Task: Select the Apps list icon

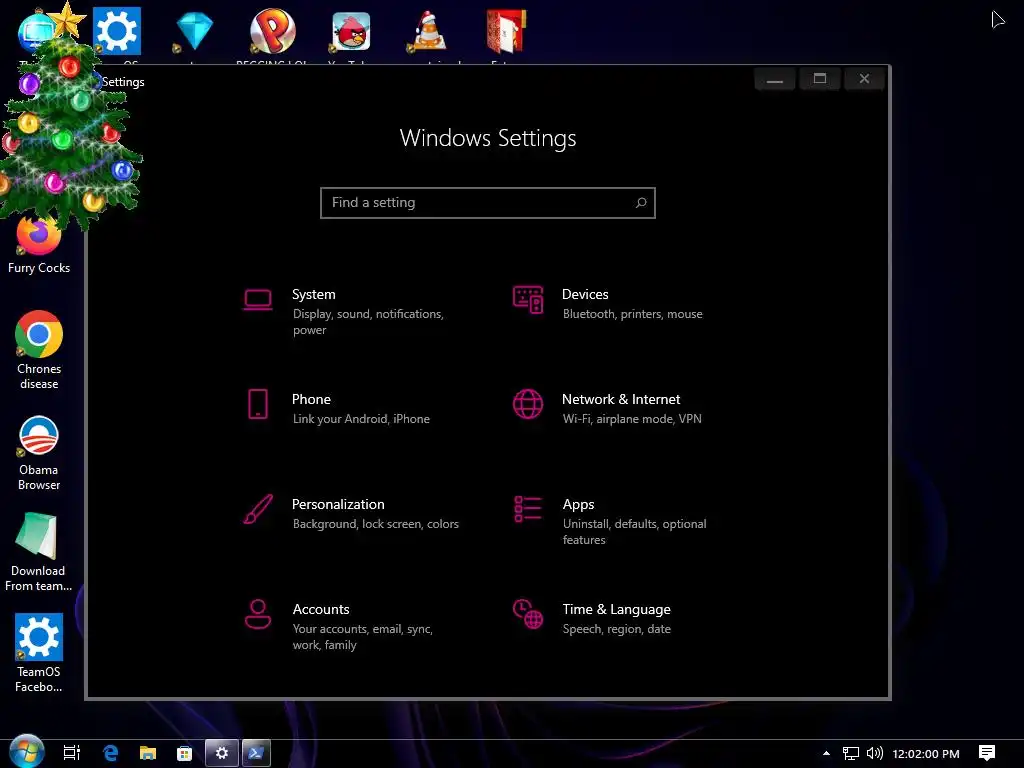Action: click(x=528, y=509)
